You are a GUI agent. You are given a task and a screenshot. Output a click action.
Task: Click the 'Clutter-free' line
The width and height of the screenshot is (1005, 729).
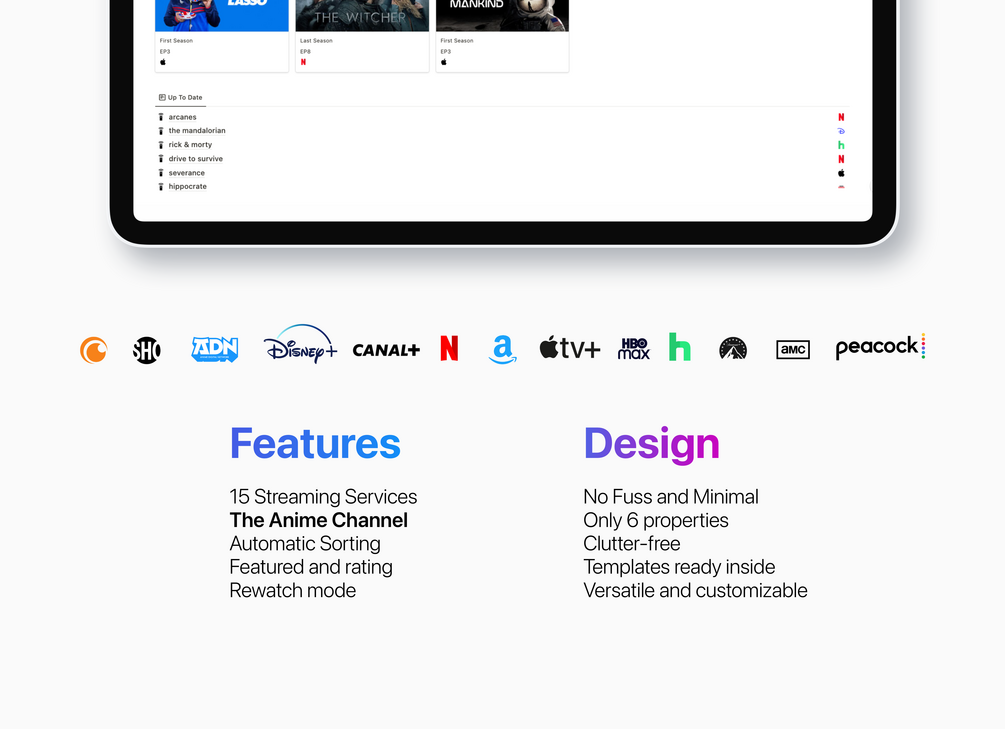(632, 544)
